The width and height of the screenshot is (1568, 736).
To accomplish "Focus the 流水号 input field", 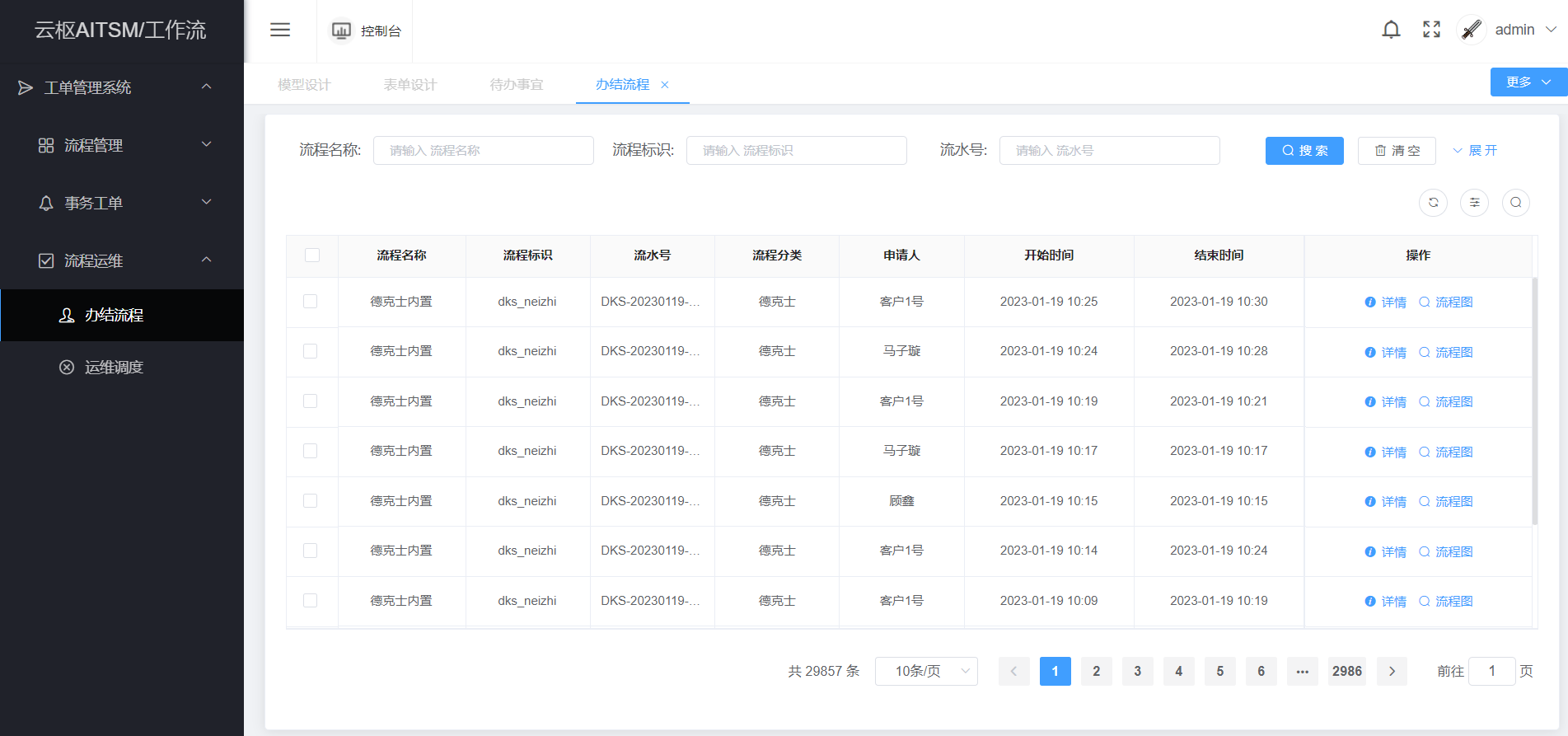I will click(x=1110, y=151).
